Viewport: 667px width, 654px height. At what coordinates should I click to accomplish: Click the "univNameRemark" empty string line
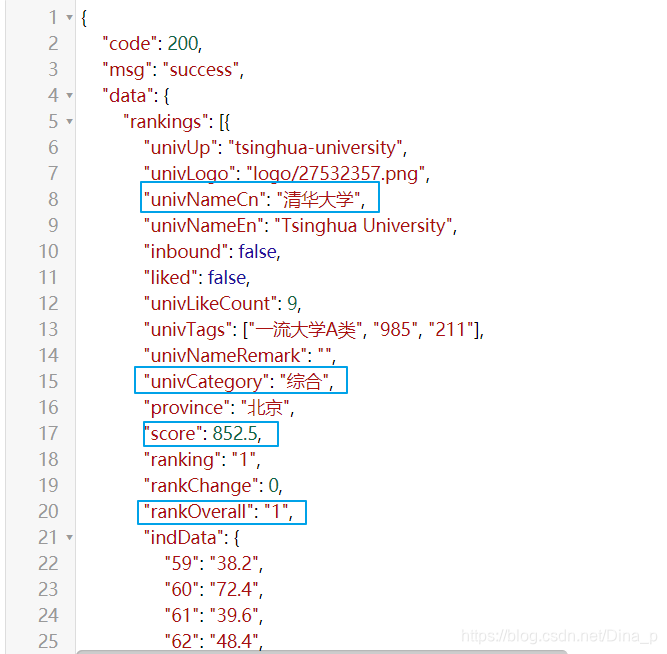tap(240, 355)
